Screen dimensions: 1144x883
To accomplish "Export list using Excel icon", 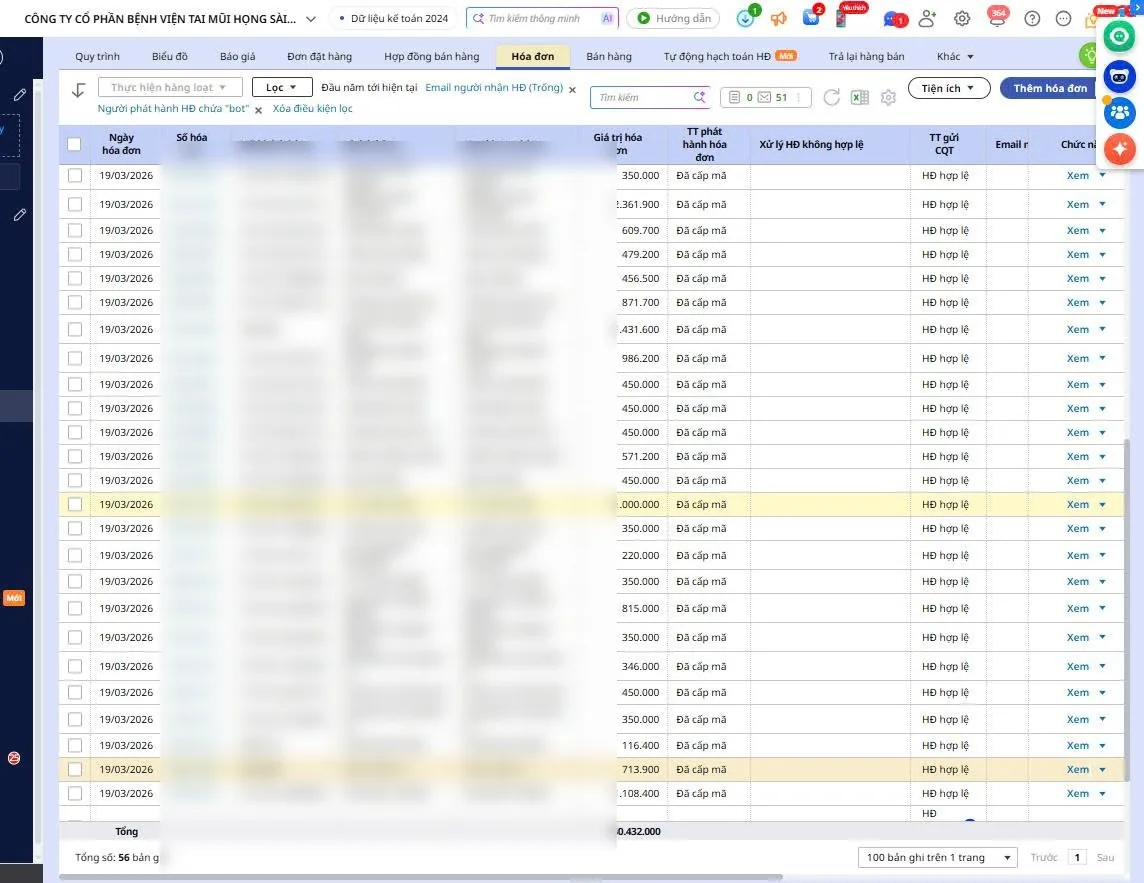I will point(859,97).
